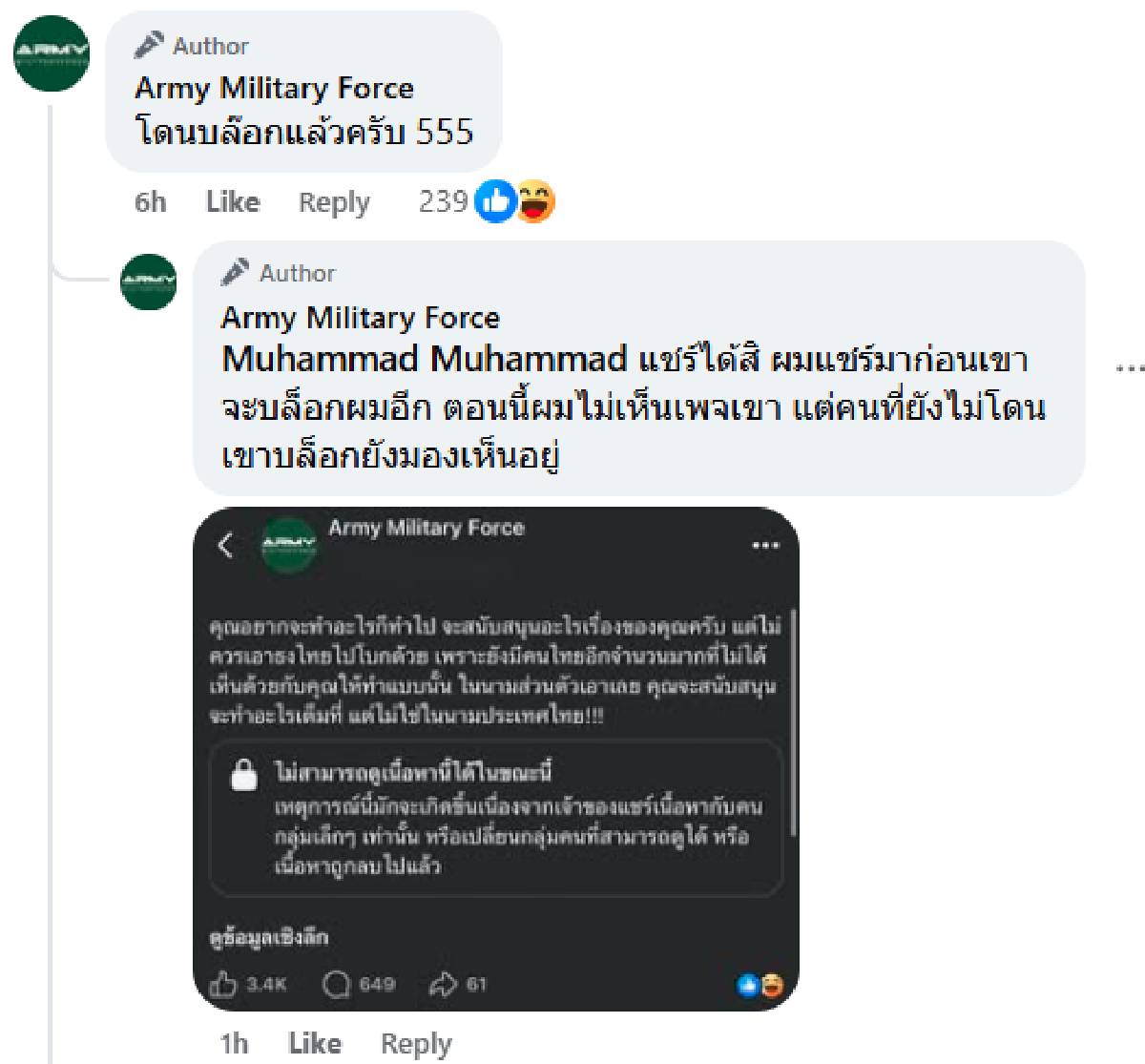The width and height of the screenshot is (1145, 1064).
Task: Click the comment bubble icon beside 649
Action: (x=337, y=984)
